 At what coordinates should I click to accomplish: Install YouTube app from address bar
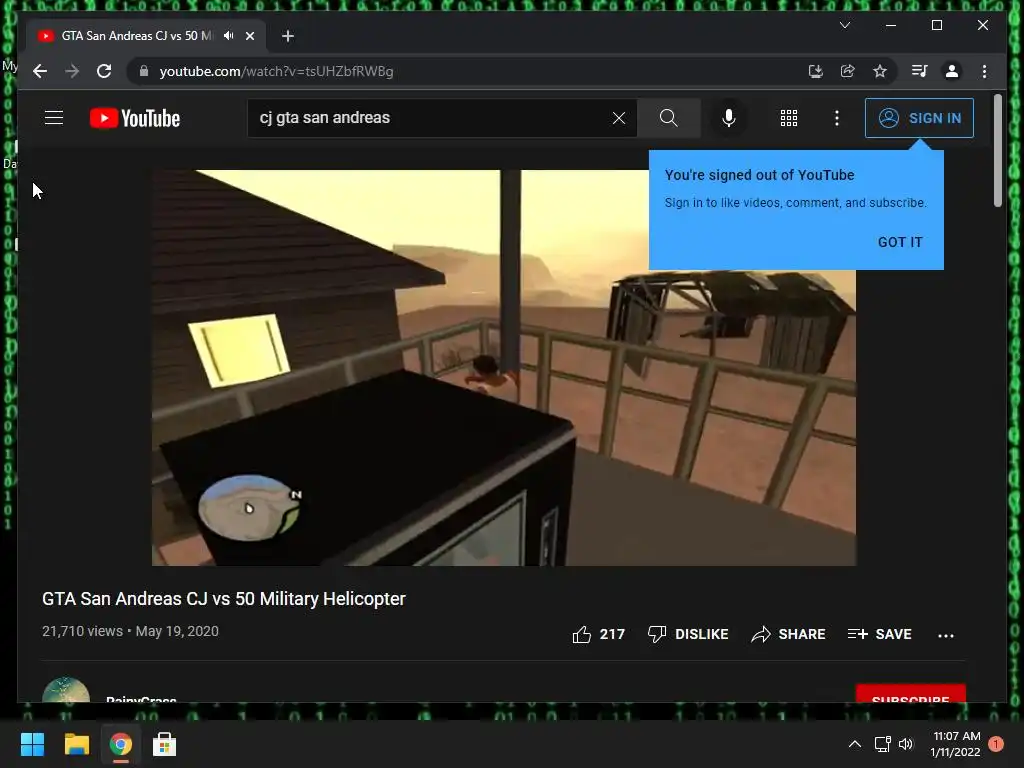pos(815,71)
